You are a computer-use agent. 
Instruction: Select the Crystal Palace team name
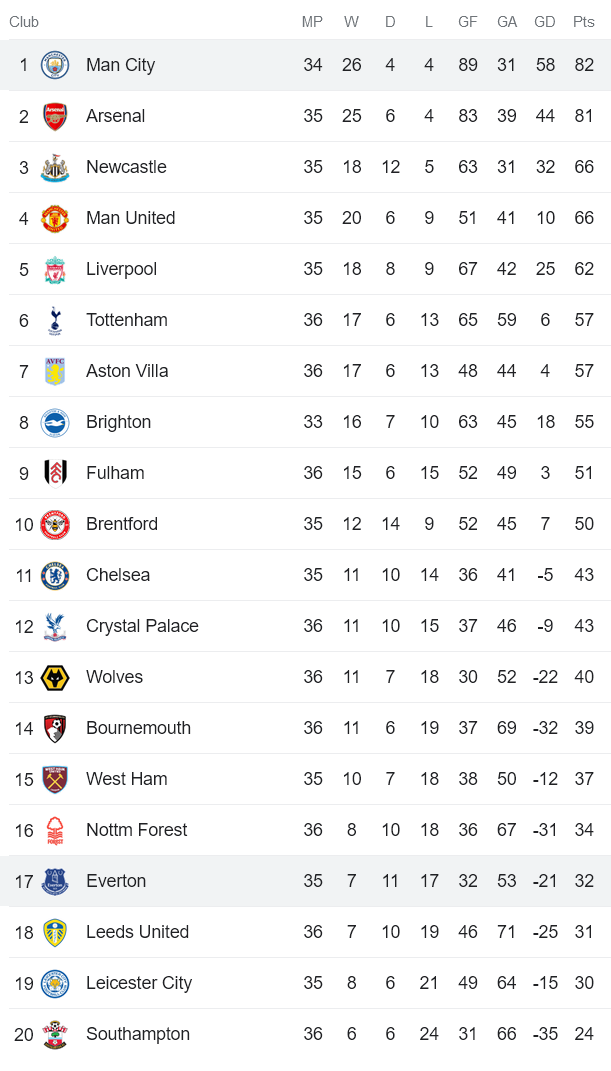(142, 626)
